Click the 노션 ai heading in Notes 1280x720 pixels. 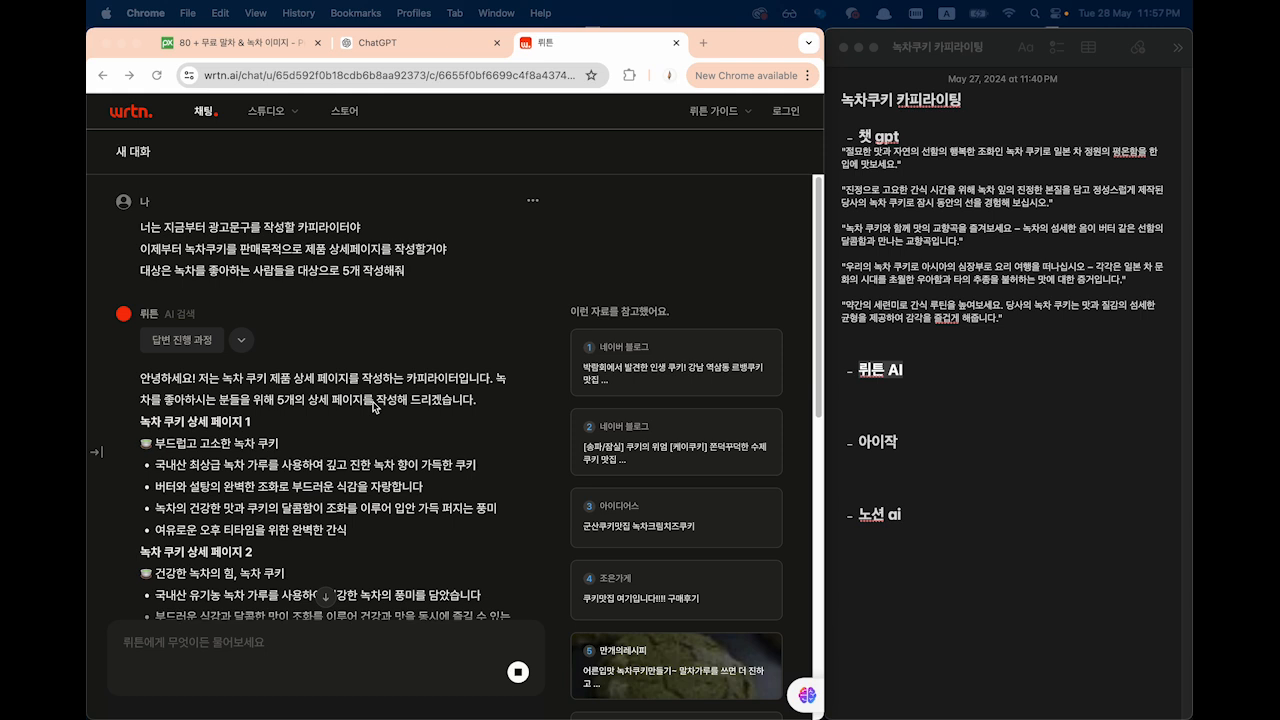pos(879,514)
